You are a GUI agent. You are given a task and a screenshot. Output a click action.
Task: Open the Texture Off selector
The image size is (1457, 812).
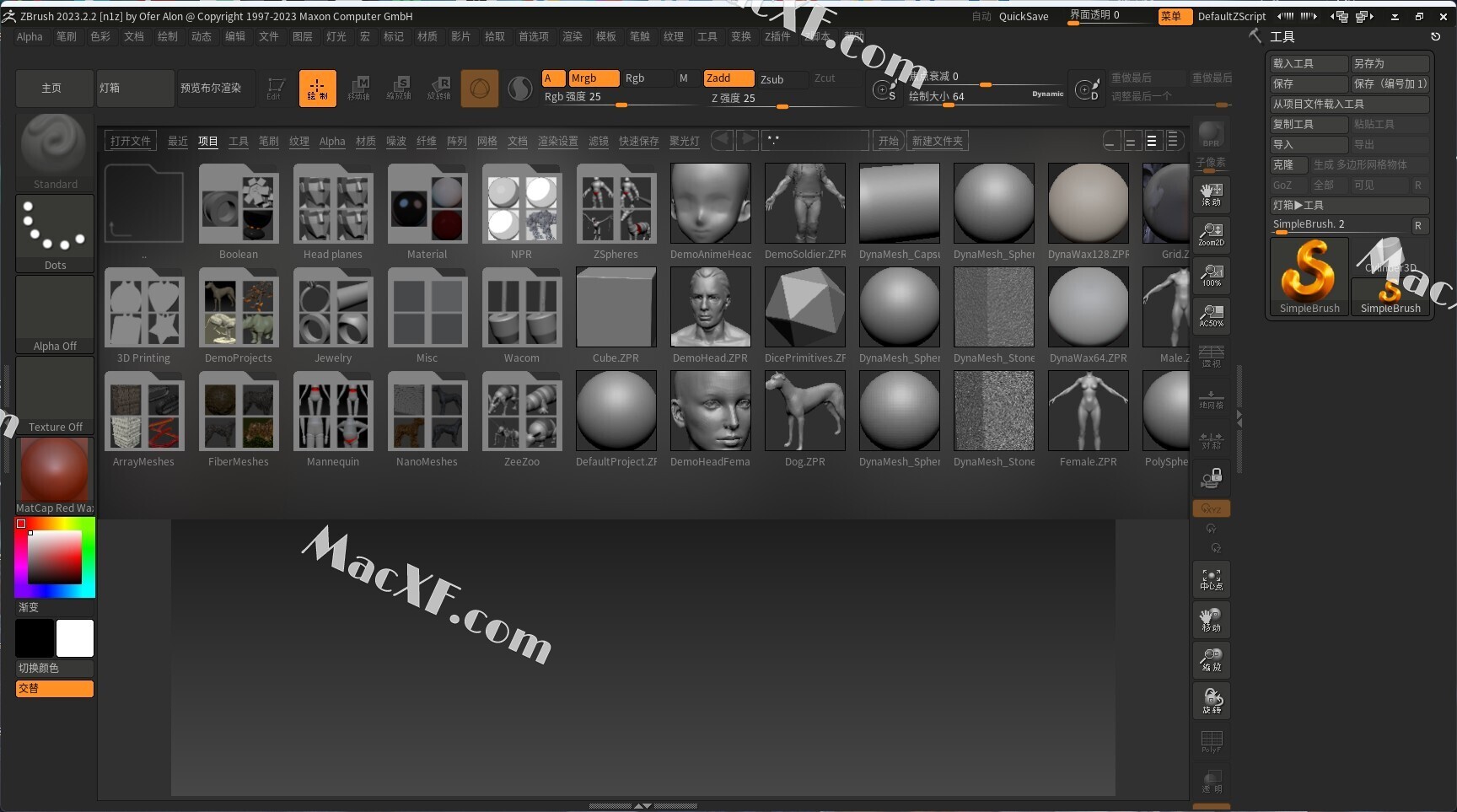[55, 395]
